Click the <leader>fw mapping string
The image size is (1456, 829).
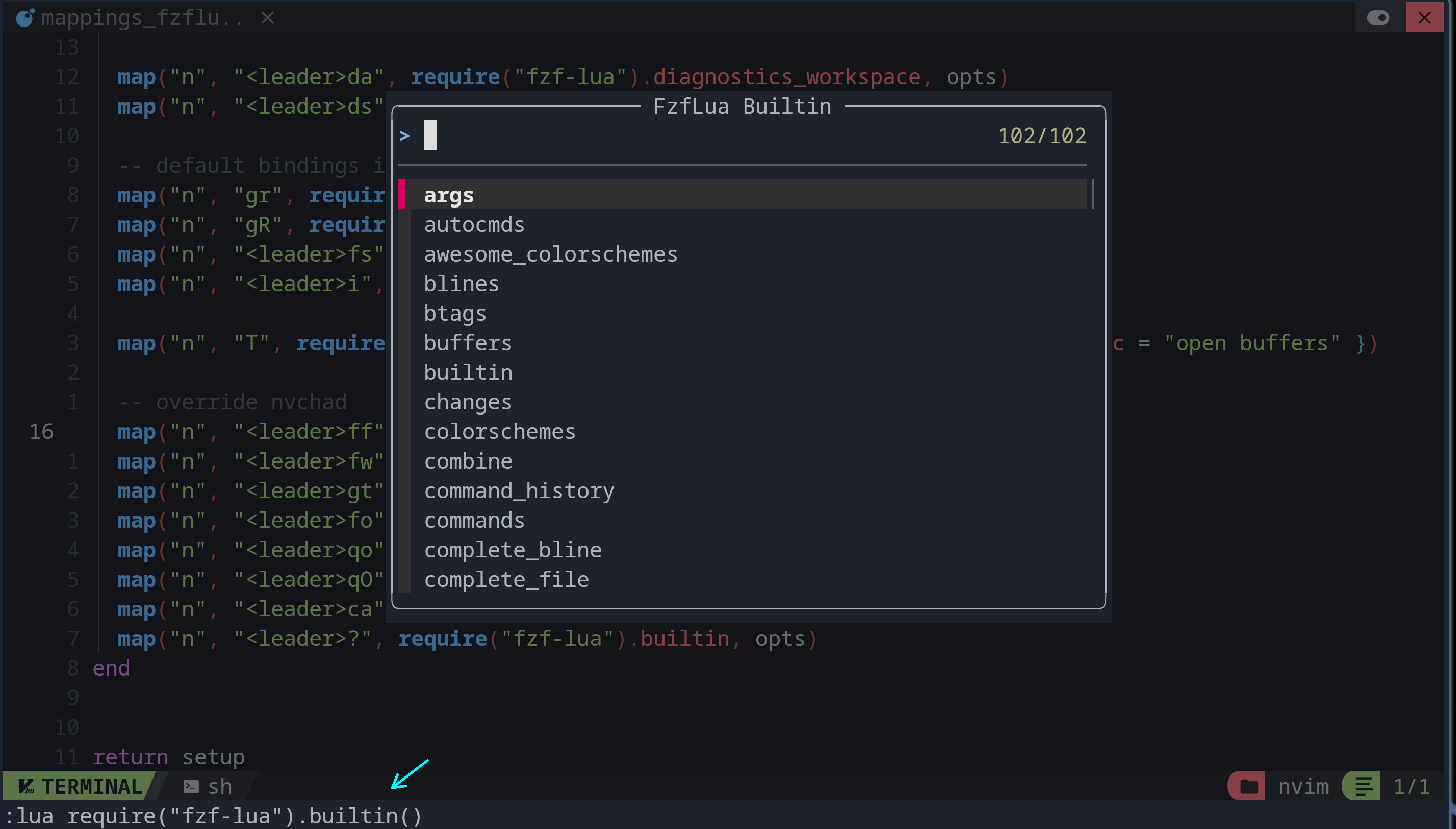309,462
